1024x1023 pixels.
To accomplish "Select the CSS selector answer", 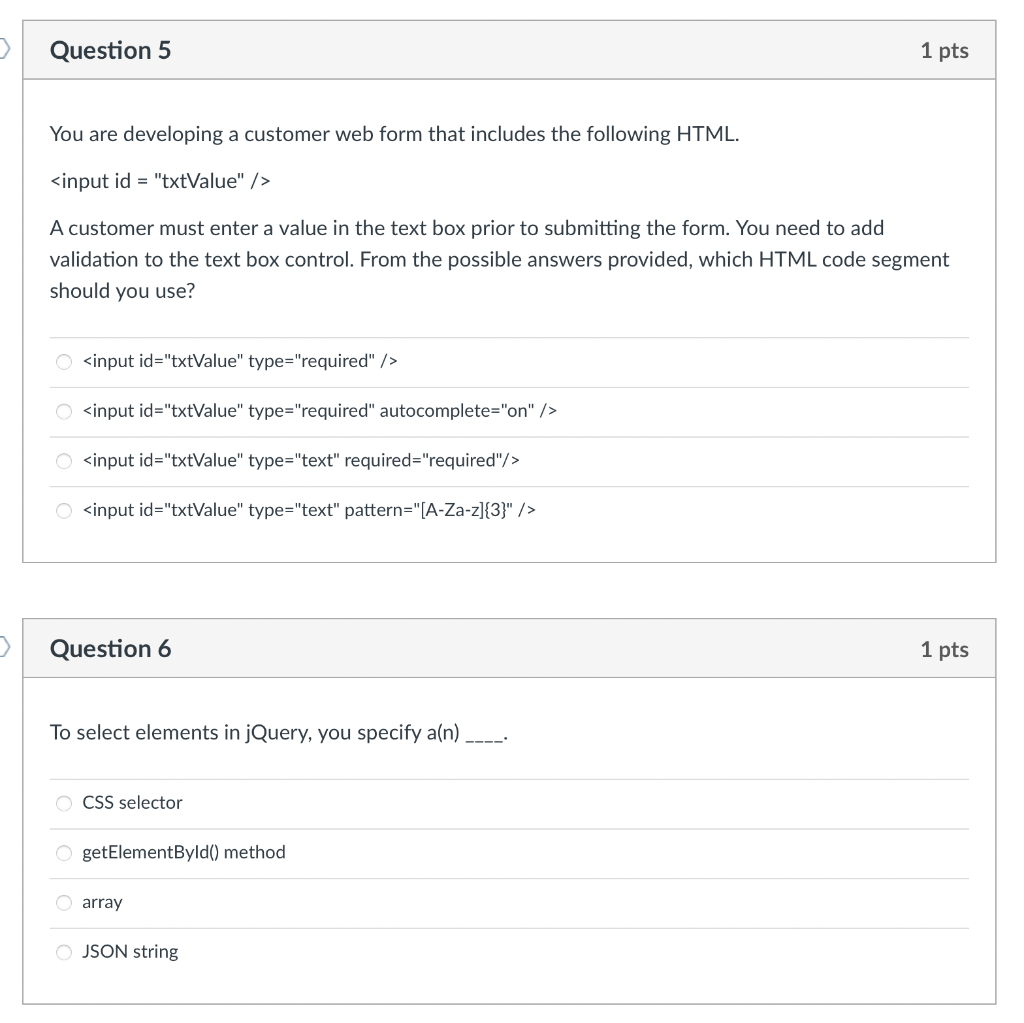I will coord(64,803).
